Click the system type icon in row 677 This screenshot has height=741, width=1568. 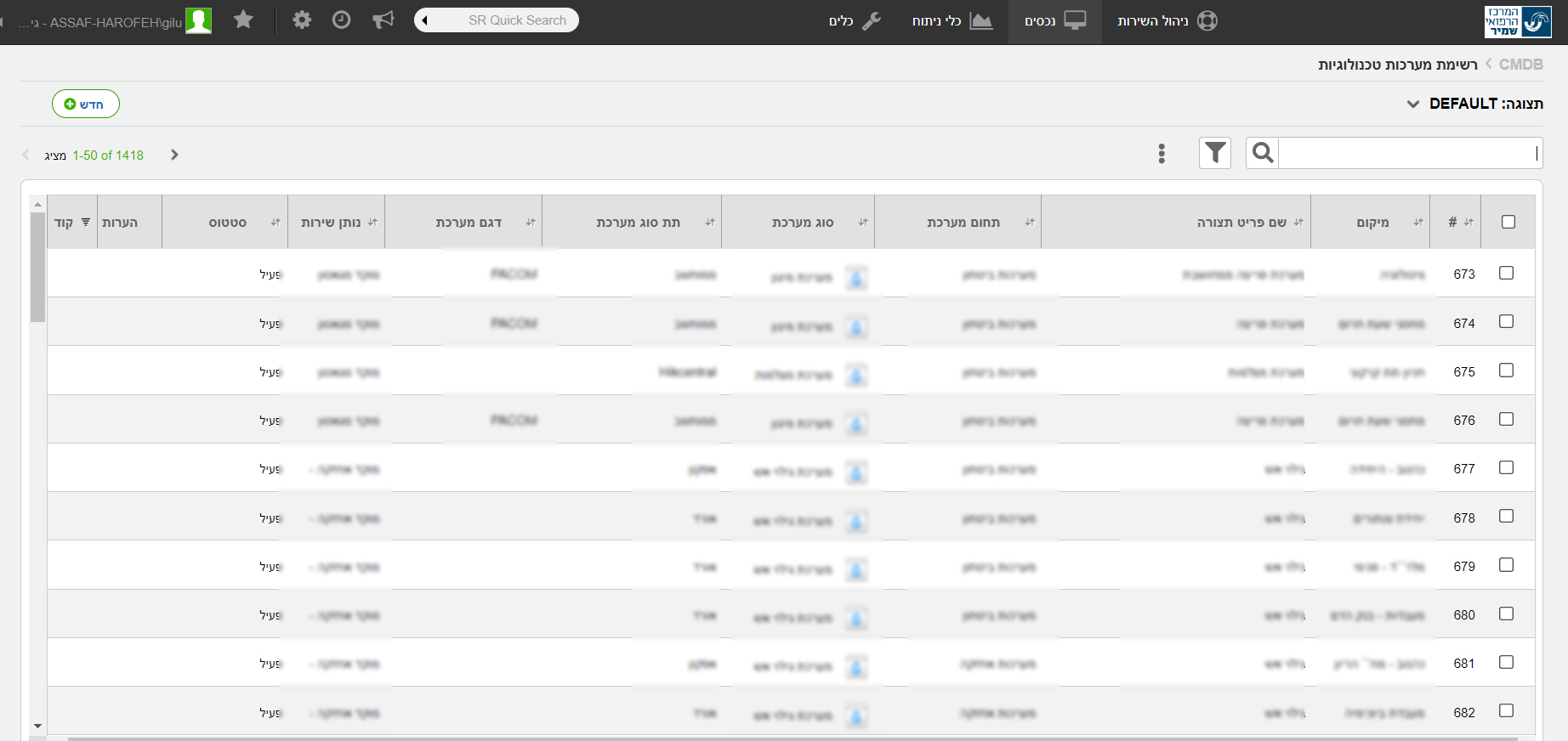[x=856, y=472]
